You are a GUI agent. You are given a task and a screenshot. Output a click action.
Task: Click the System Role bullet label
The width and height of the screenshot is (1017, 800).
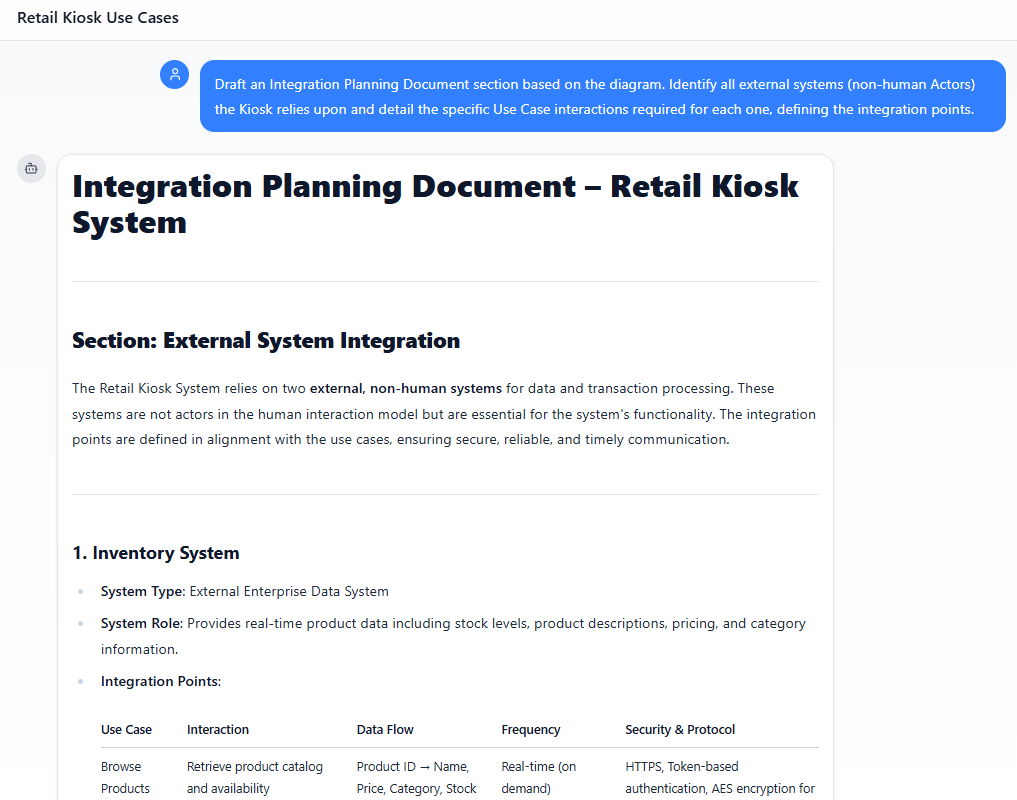(x=140, y=623)
